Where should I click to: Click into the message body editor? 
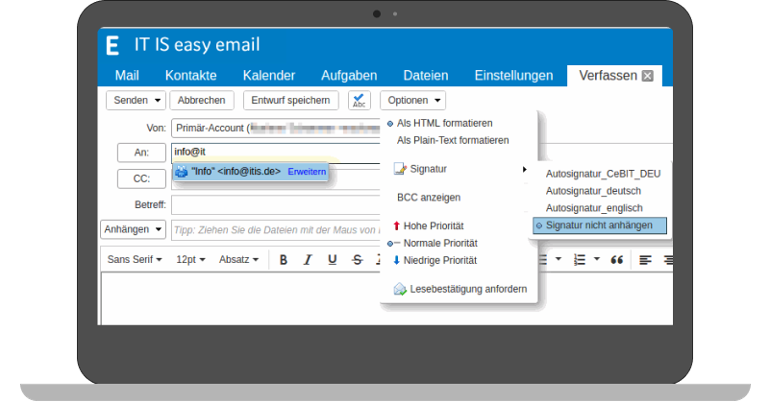(x=387, y=298)
